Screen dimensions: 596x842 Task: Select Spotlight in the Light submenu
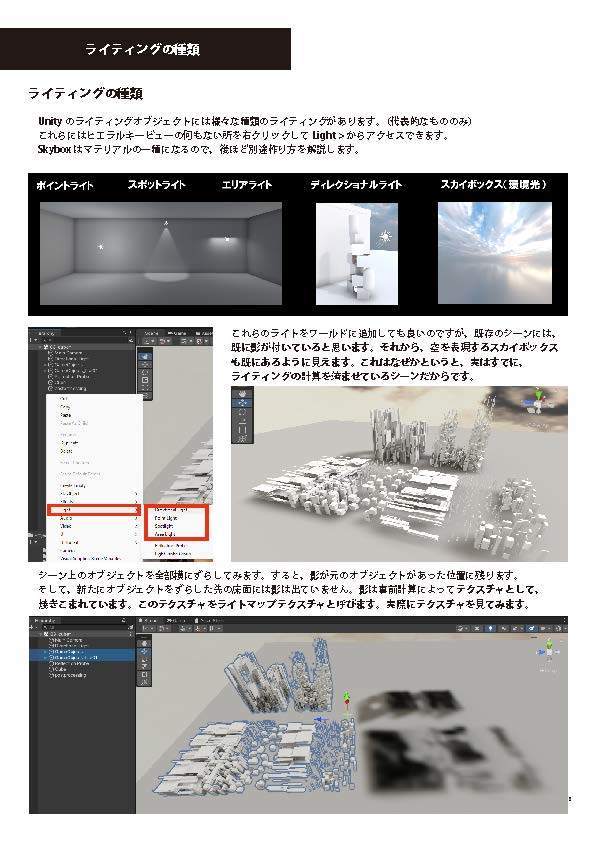(164, 526)
